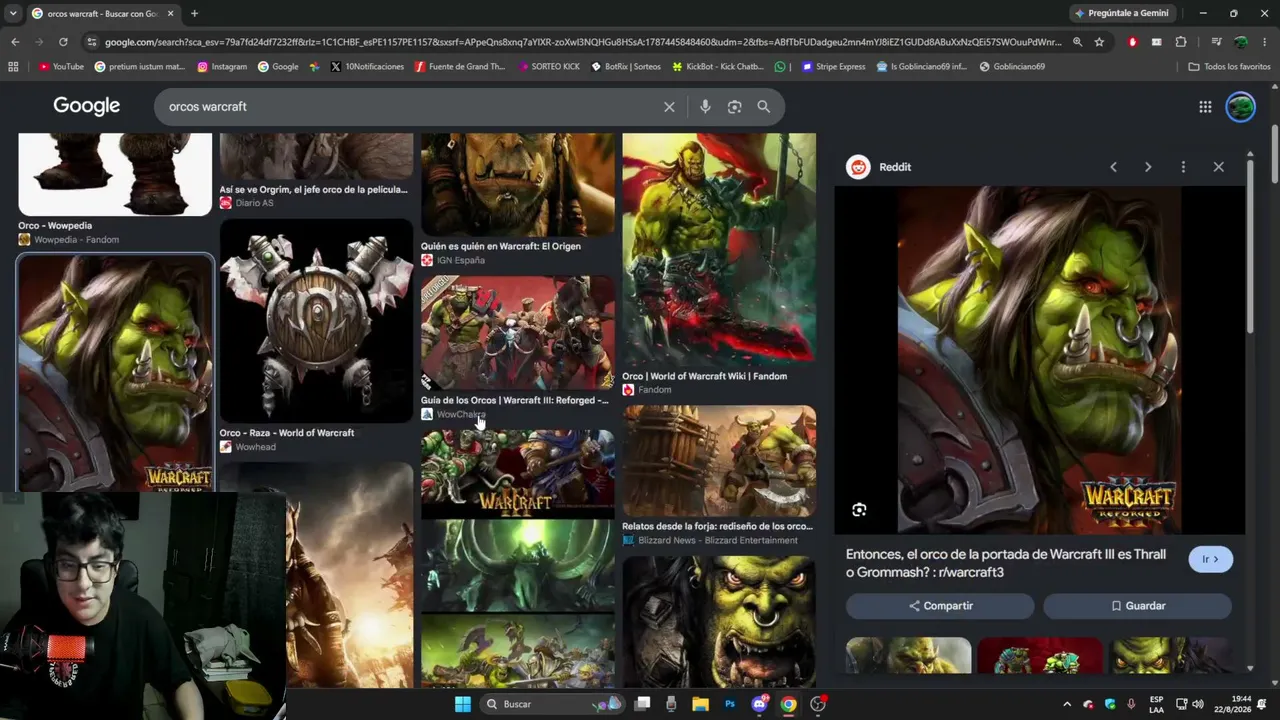The height and width of the screenshot is (720, 1280).
Task: Switch the ESP LAA input language indicator
Action: pos(1157,704)
